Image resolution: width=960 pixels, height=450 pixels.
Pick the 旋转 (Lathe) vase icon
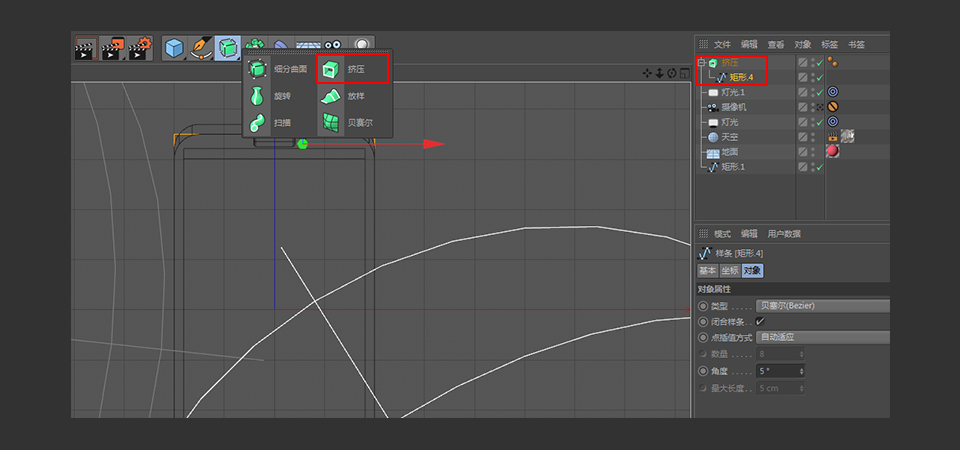(x=257, y=97)
